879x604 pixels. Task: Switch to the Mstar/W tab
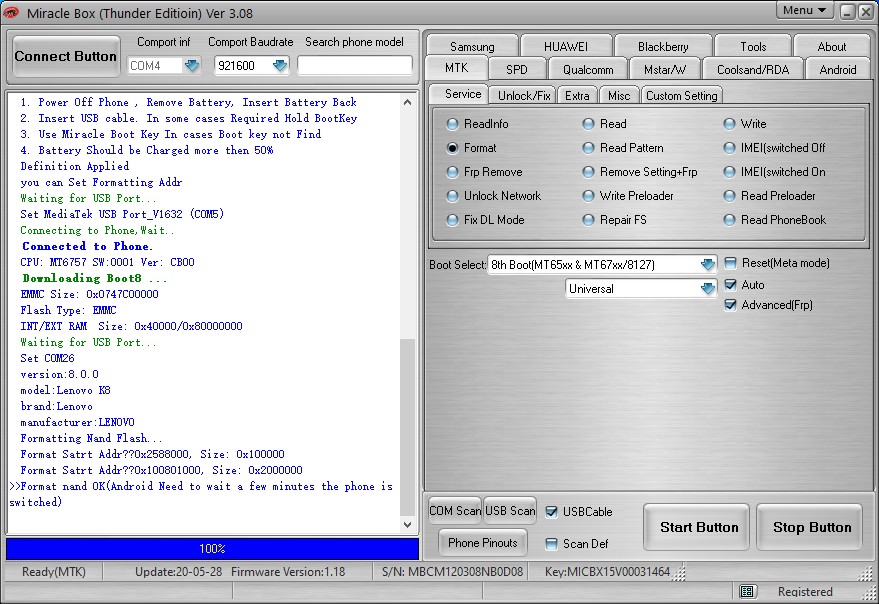(665, 70)
